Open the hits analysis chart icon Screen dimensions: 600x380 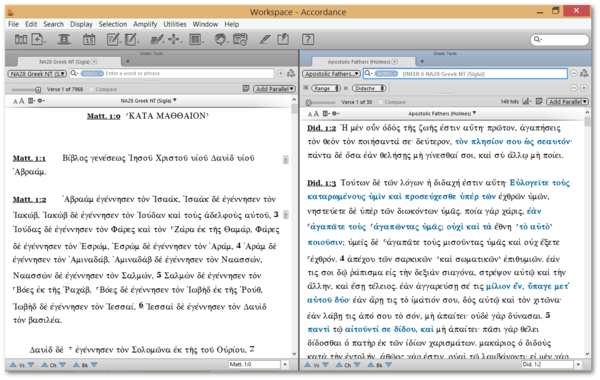coord(527,101)
